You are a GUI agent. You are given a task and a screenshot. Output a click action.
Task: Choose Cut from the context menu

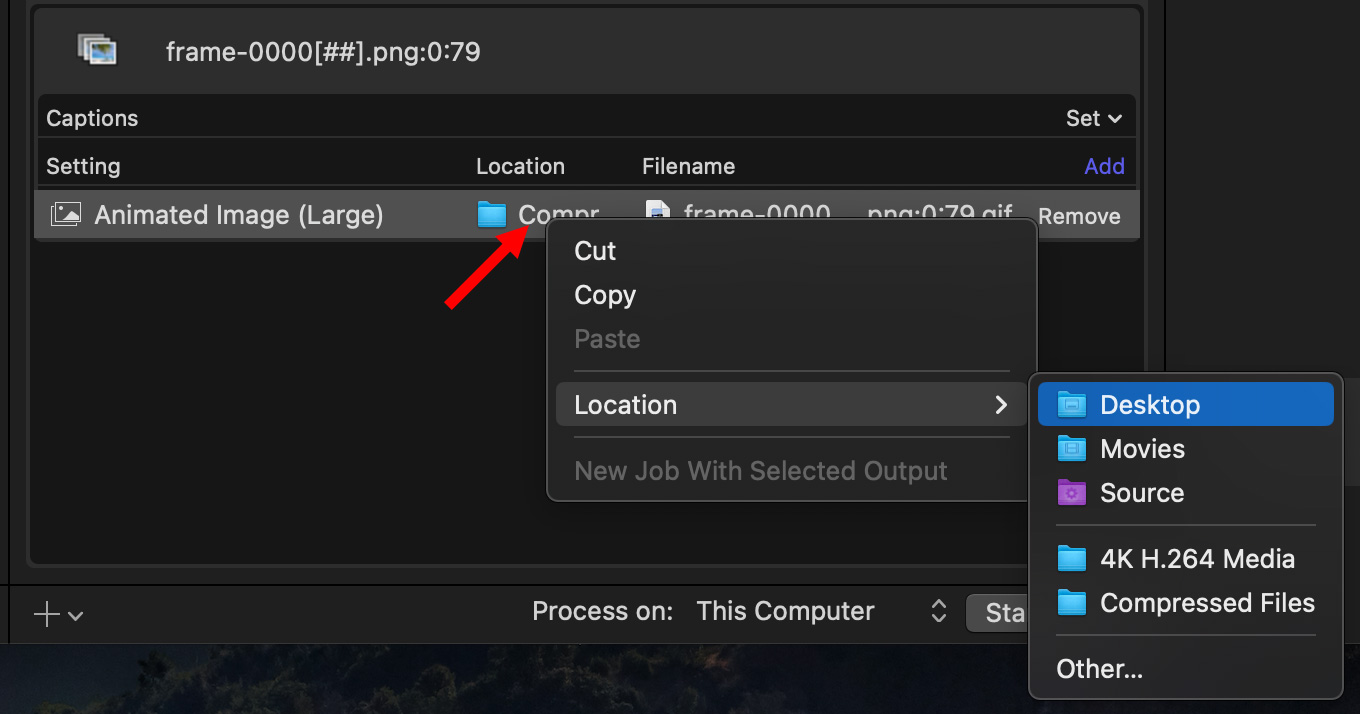[595, 251]
